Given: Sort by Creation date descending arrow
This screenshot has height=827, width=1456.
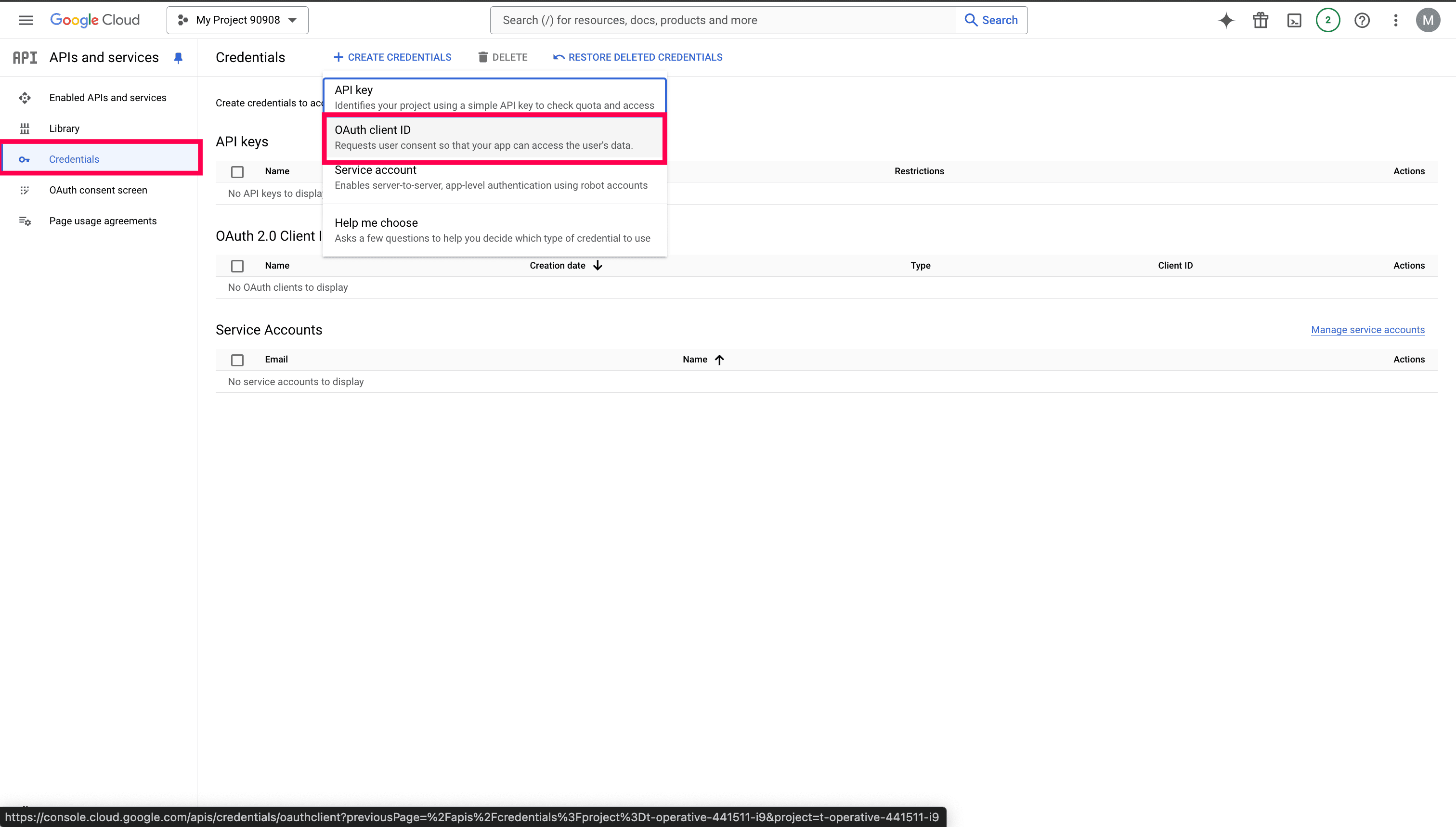Looking at the screenshot, I should pyautogui.click(x=598, y=265).
